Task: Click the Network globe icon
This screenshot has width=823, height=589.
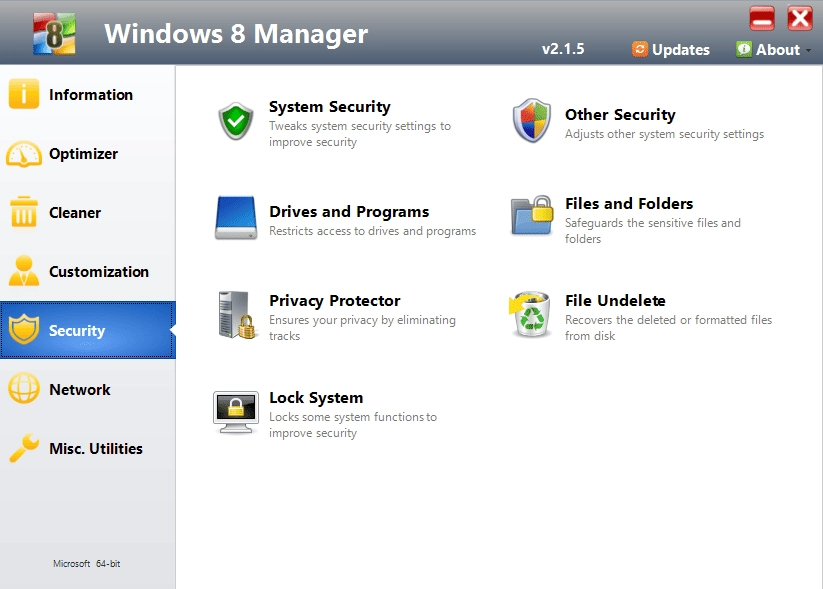Action: [24, 388]
